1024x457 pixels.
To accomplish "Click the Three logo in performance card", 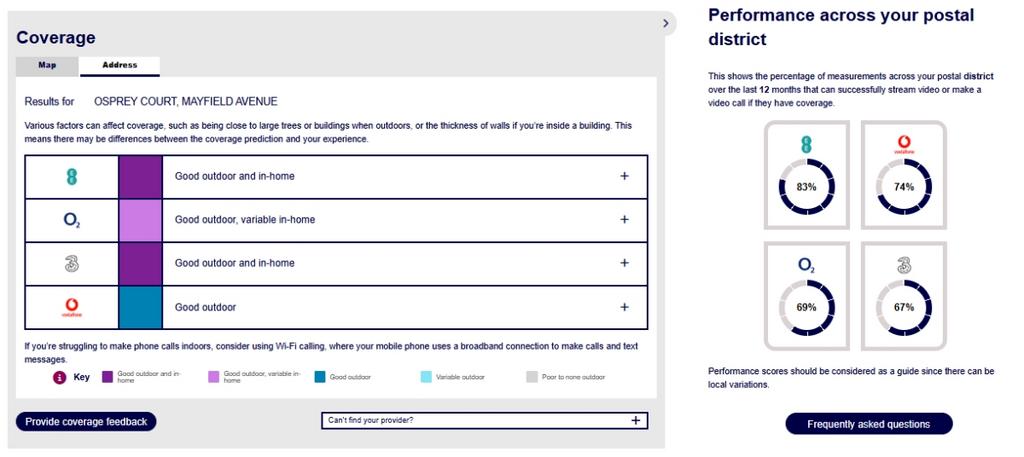I will [x=904, y=265].
